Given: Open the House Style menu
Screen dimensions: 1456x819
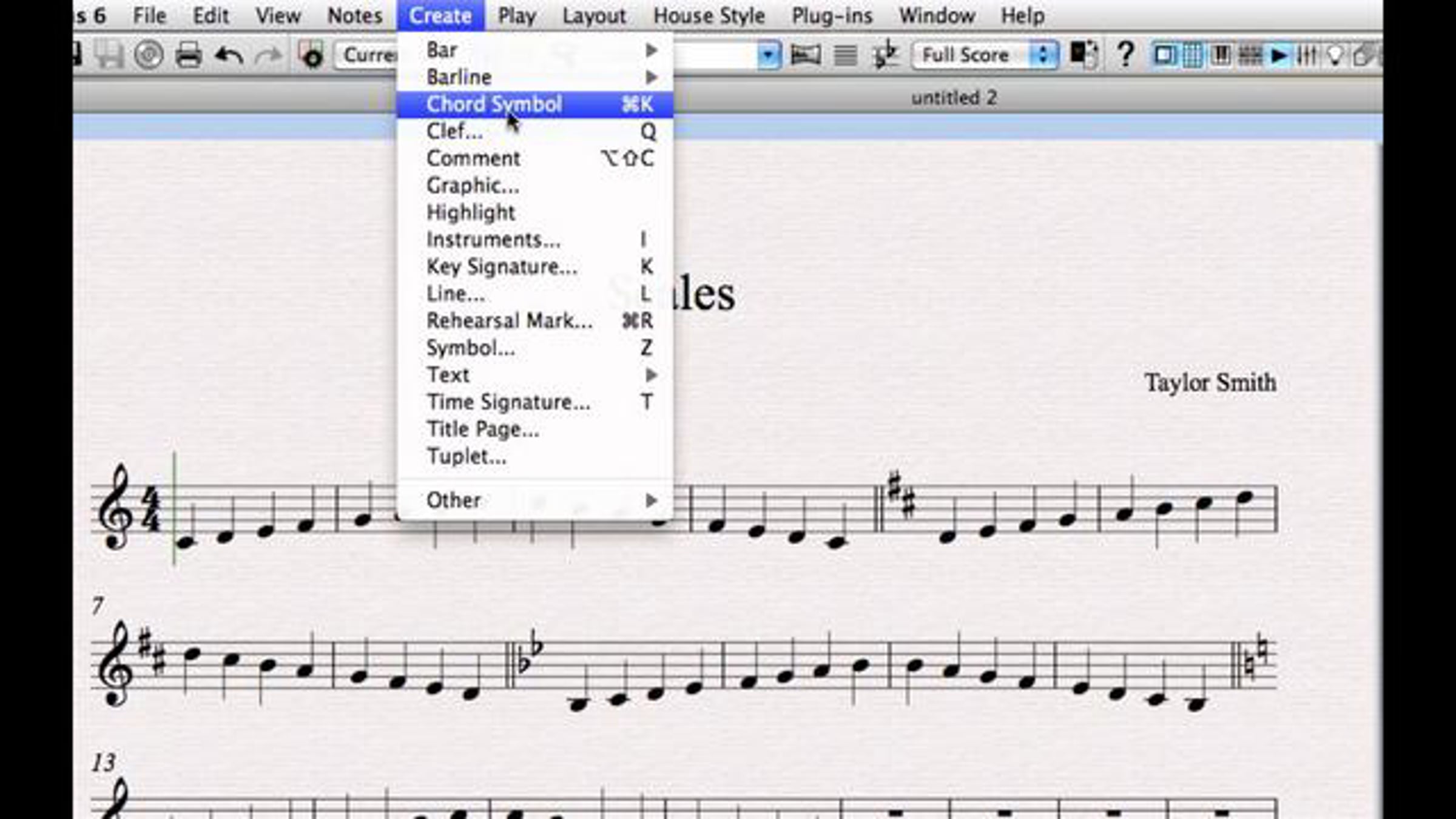Looking at the screenshot, I should click(x=709, y=16).
